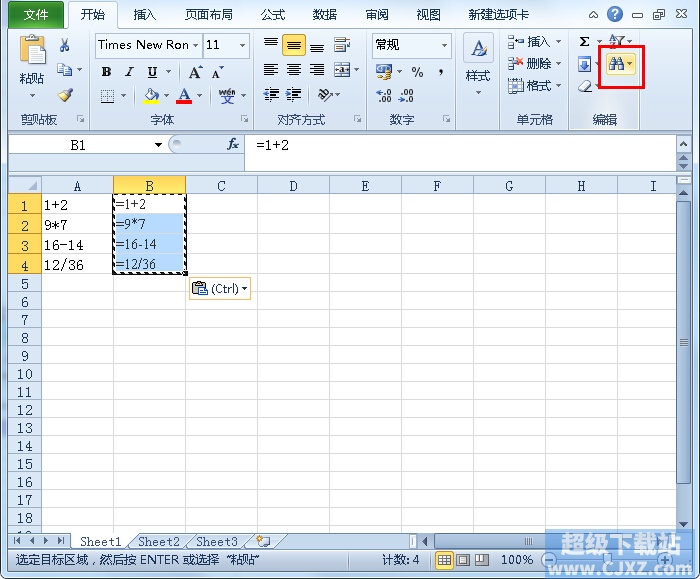Click the font color red A swatch
This screenshot has height=579, width=700.
pyautogui.click(x=184, y=96)
